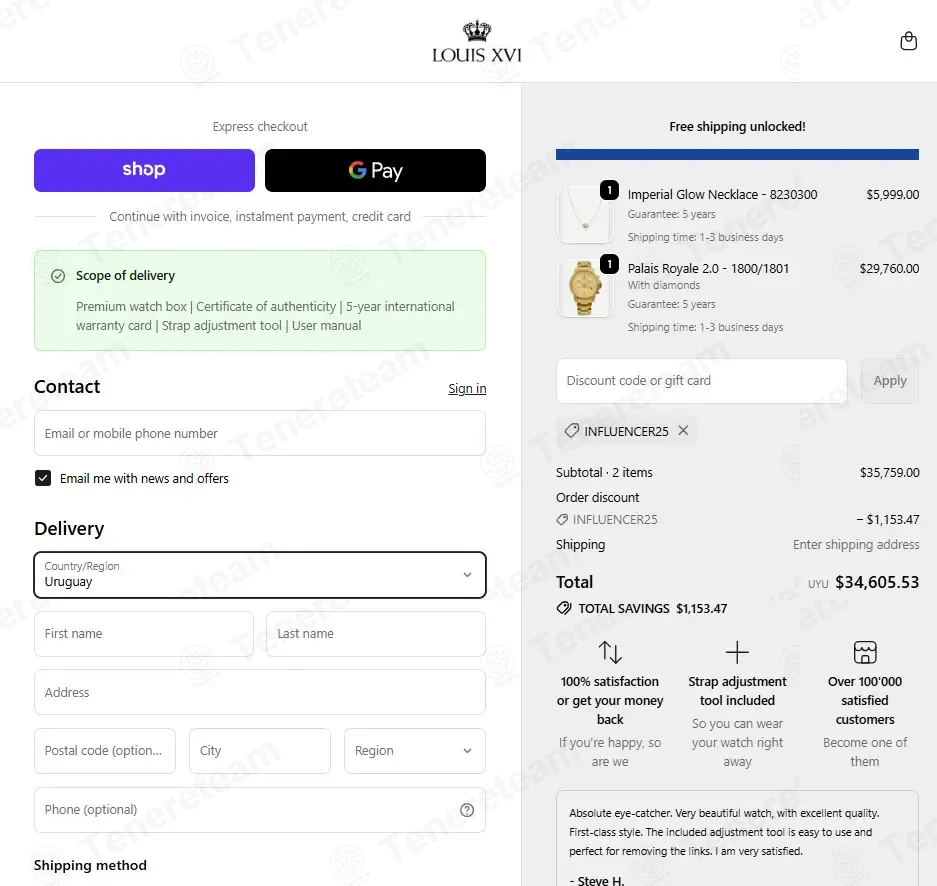Click the satisfied customers store icon
Image resolution: width=937 pixels, height=886 pixels.
[865, 652]
